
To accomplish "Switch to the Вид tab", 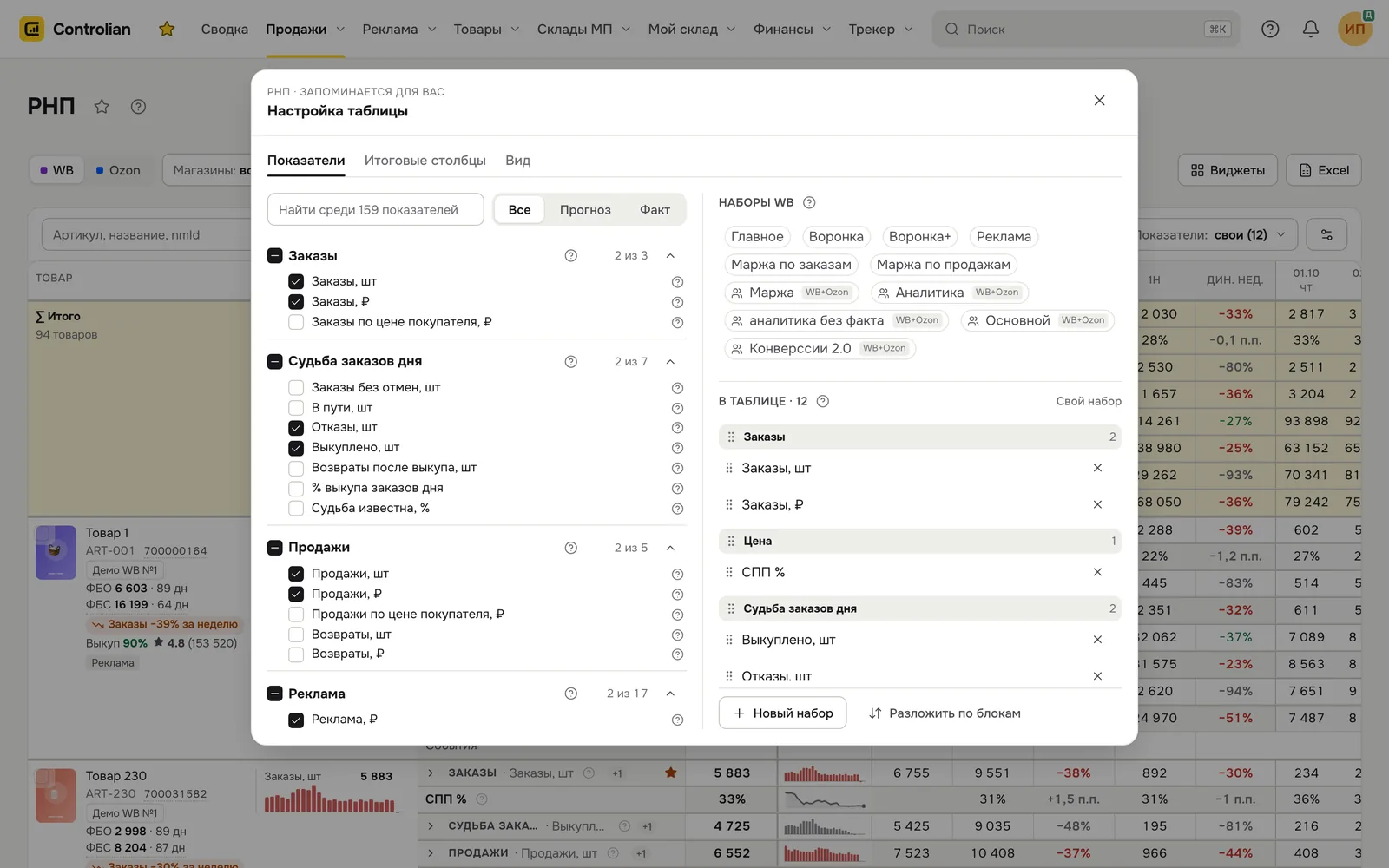I will tap(517, 161).
